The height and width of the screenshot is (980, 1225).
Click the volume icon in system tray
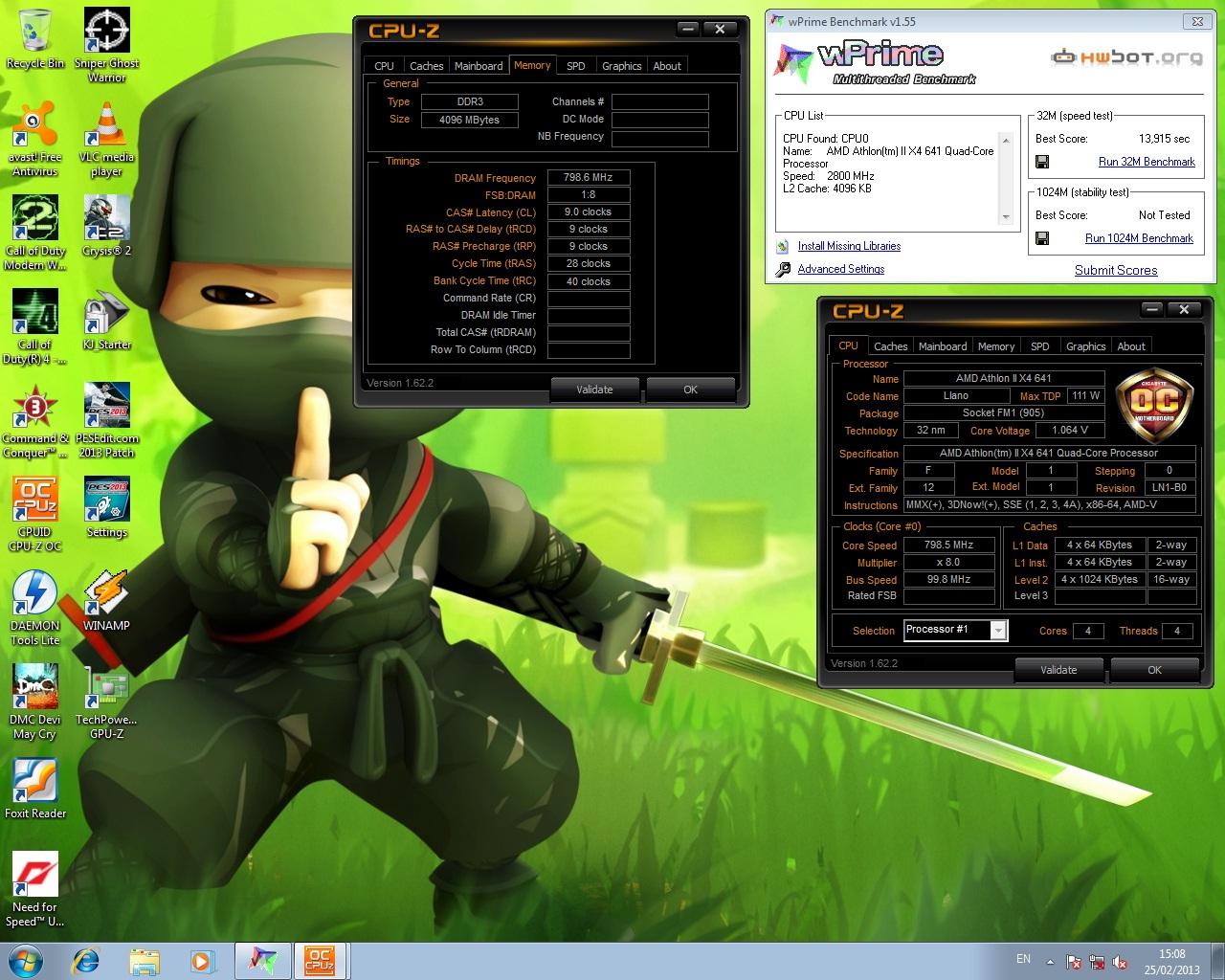click(1120, 961)
